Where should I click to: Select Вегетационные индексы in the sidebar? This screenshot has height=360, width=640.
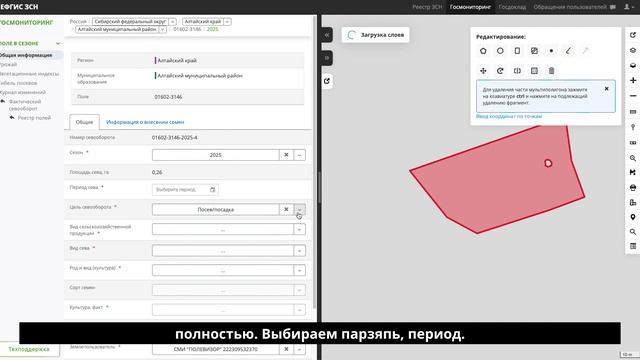tap(29, 74)
